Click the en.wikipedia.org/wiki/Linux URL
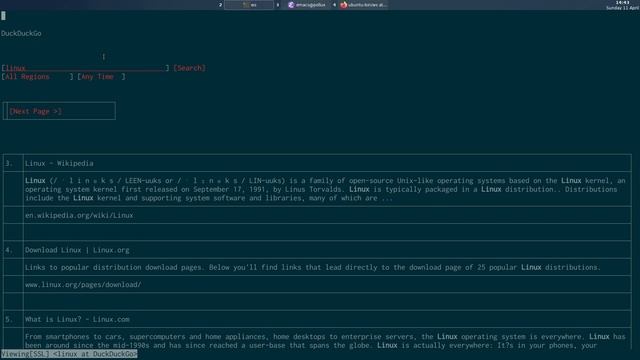640x360 pixels. coord(79,215)
